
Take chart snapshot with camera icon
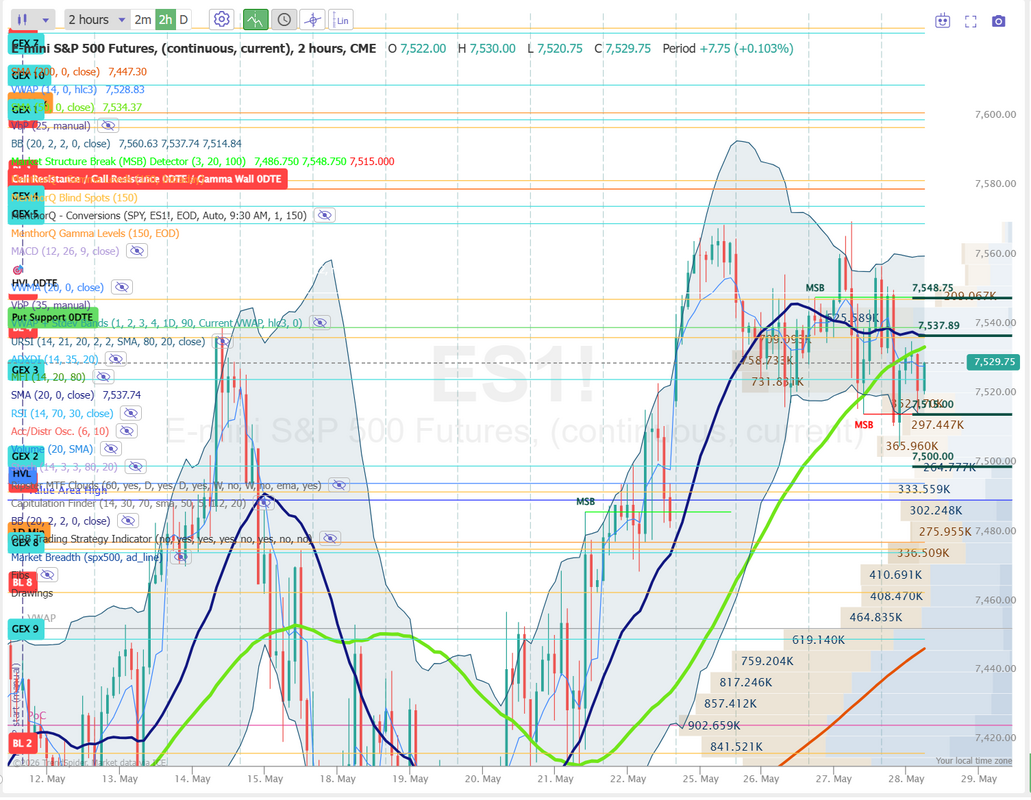pyautogui.click(x=999, y=21)
